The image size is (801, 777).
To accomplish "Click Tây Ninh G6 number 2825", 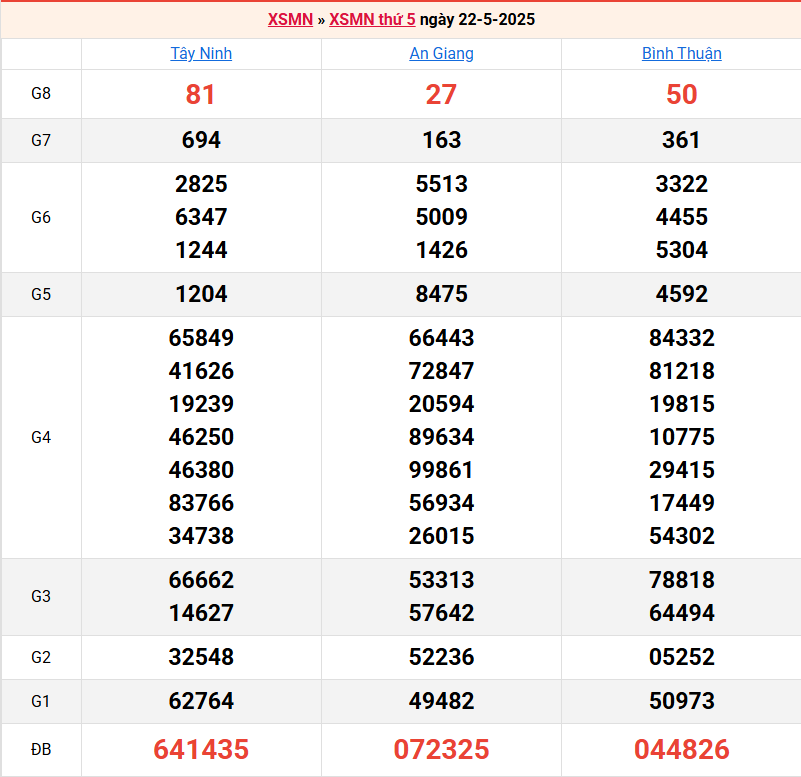I will click(201, 184).
